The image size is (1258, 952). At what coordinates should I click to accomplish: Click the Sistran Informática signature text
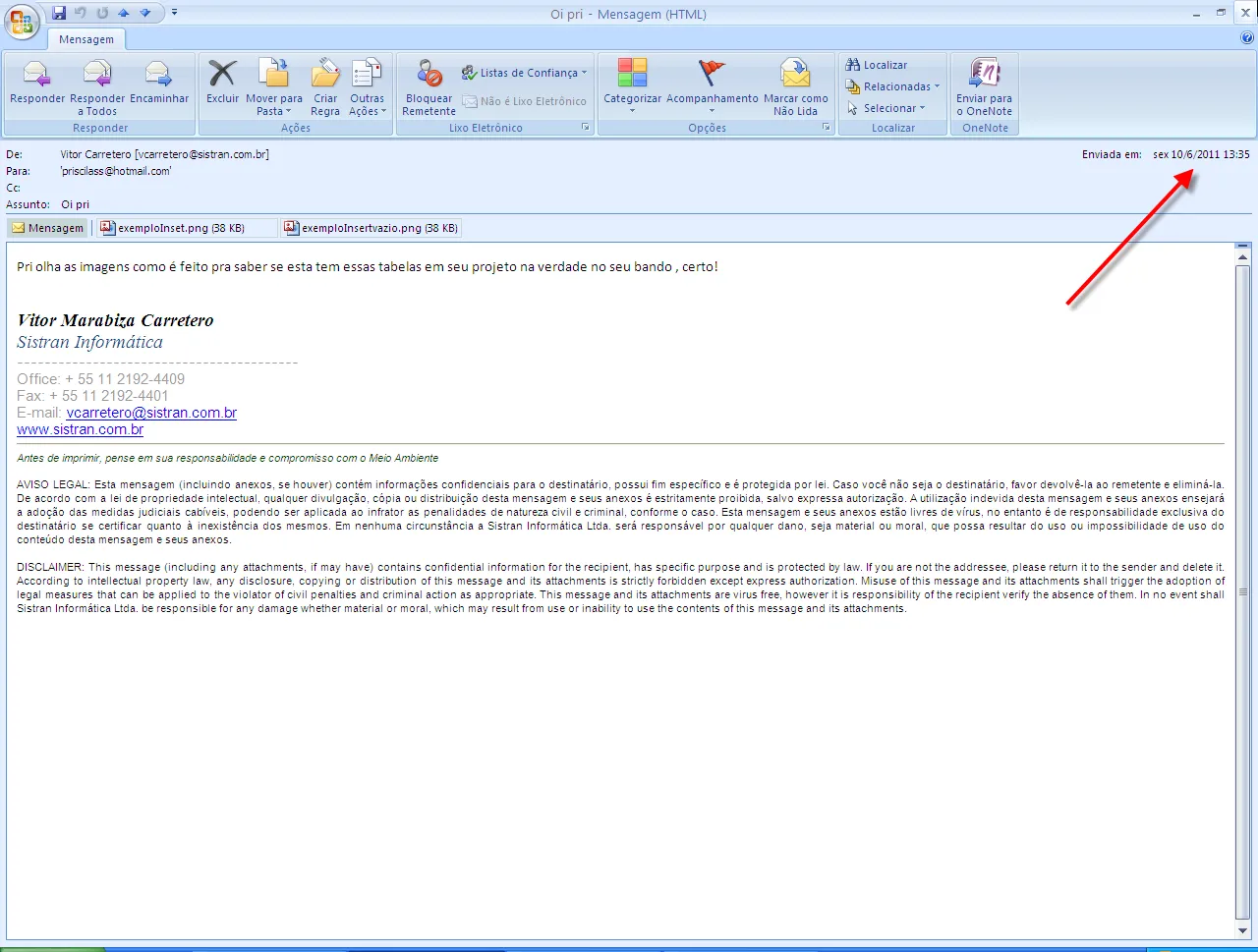click(89, 342)
